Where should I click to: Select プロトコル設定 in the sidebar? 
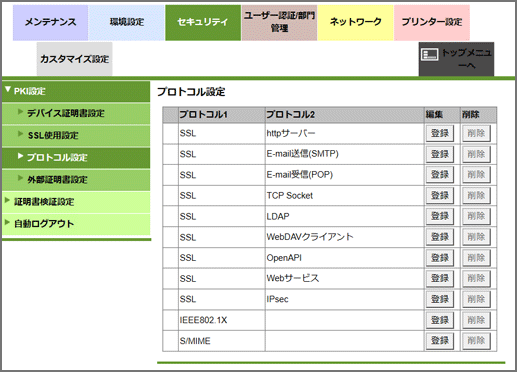click(x=76, y=158)
